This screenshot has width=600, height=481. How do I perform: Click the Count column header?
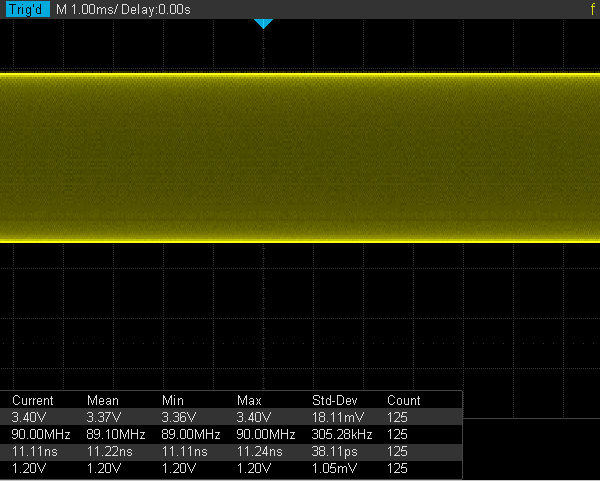(404, 400)
